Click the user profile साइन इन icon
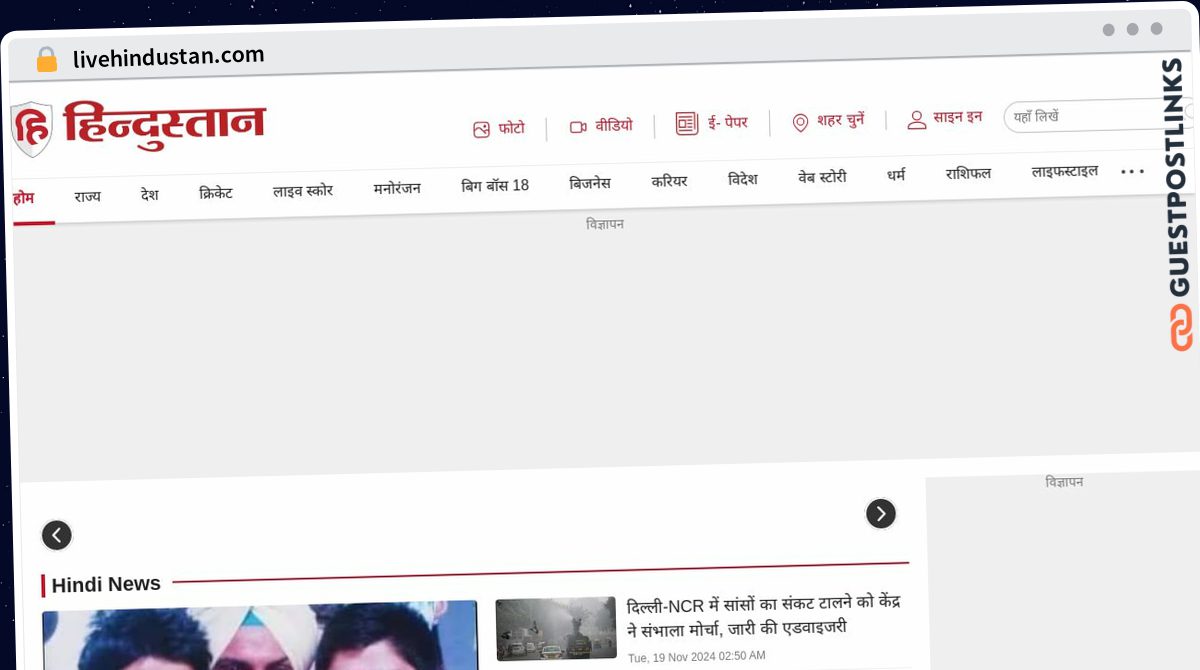Screen dimensions: 1200x670 pos(917,120)
